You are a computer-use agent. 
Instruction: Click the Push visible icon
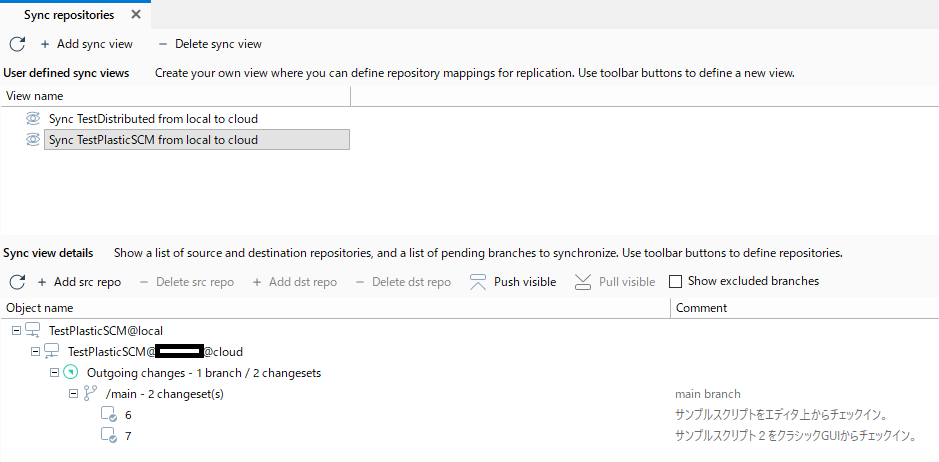pos(478,282)
